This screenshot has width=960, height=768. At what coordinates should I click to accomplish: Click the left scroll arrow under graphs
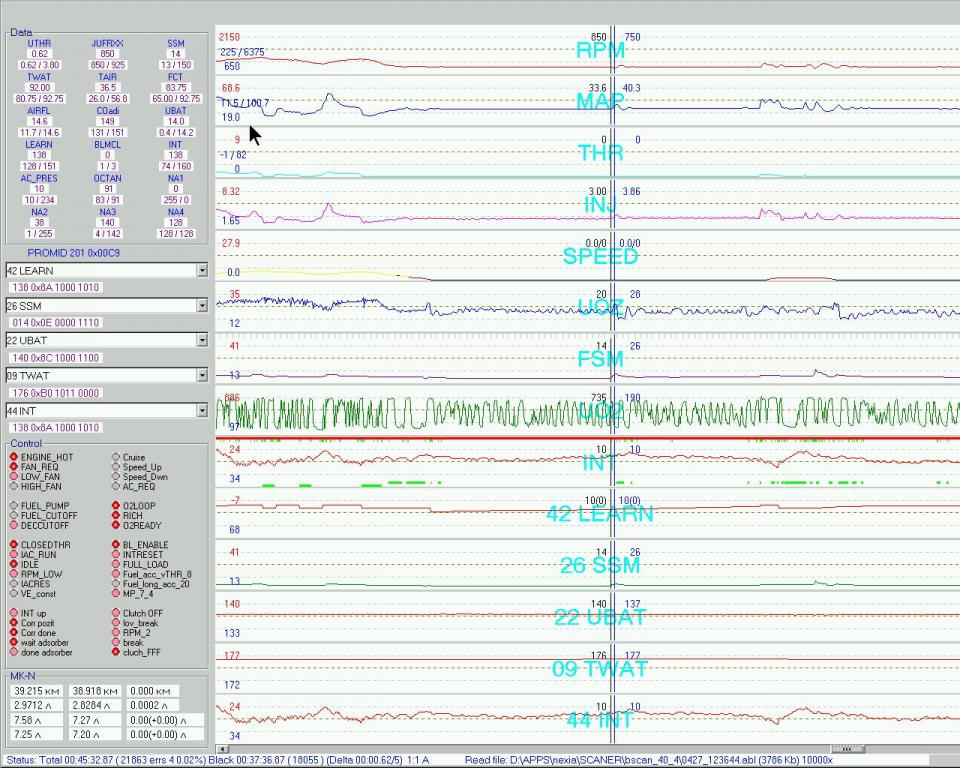pos(222,749)
